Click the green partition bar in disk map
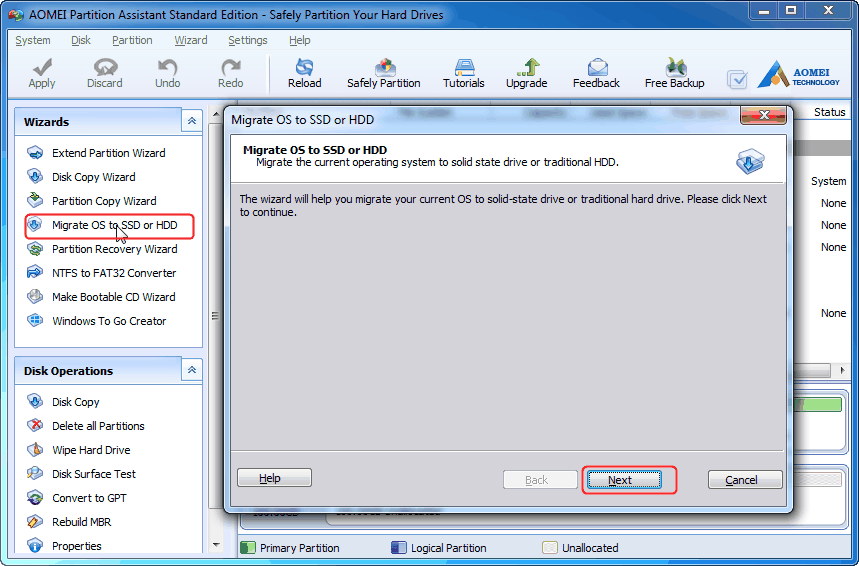This screenshot has height=566, width=859. pos(817,405)
